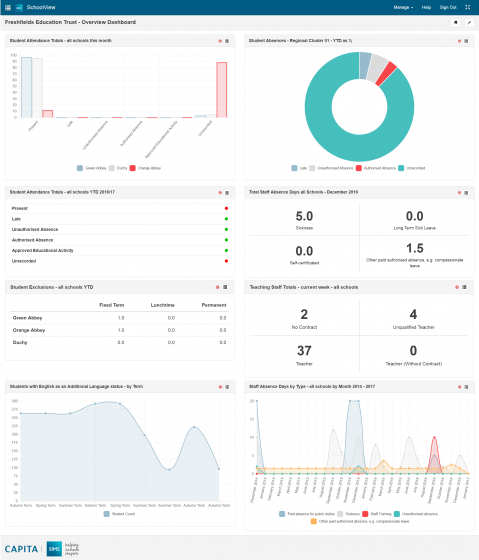Click the SIMS logo in the footer
Screen dimensions: 479x560
[54, 549]
